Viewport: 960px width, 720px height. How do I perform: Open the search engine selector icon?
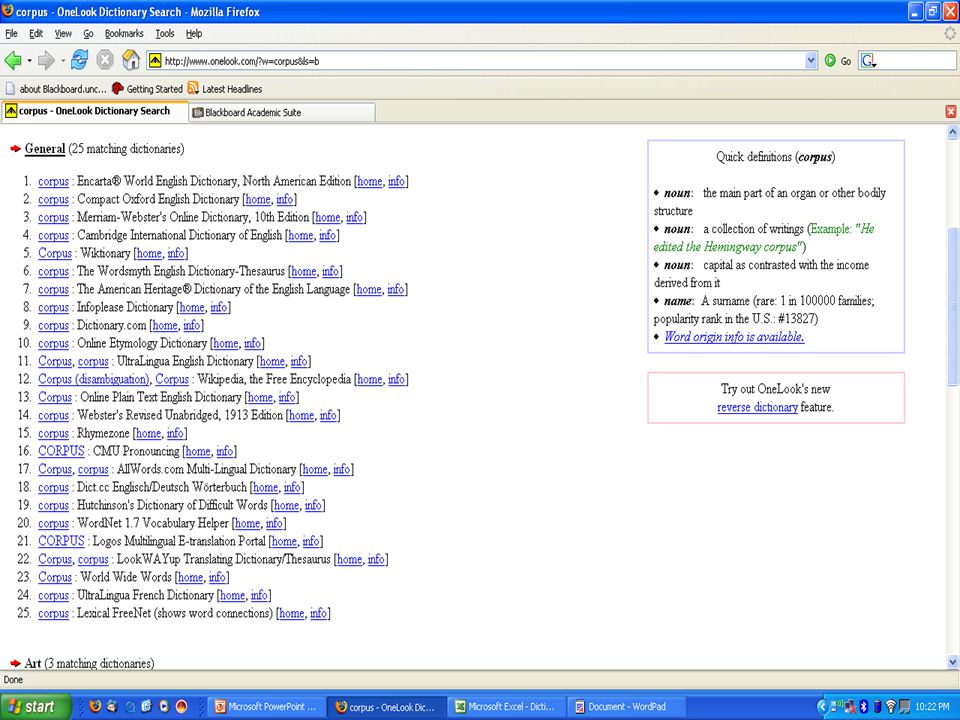[868, 61]
